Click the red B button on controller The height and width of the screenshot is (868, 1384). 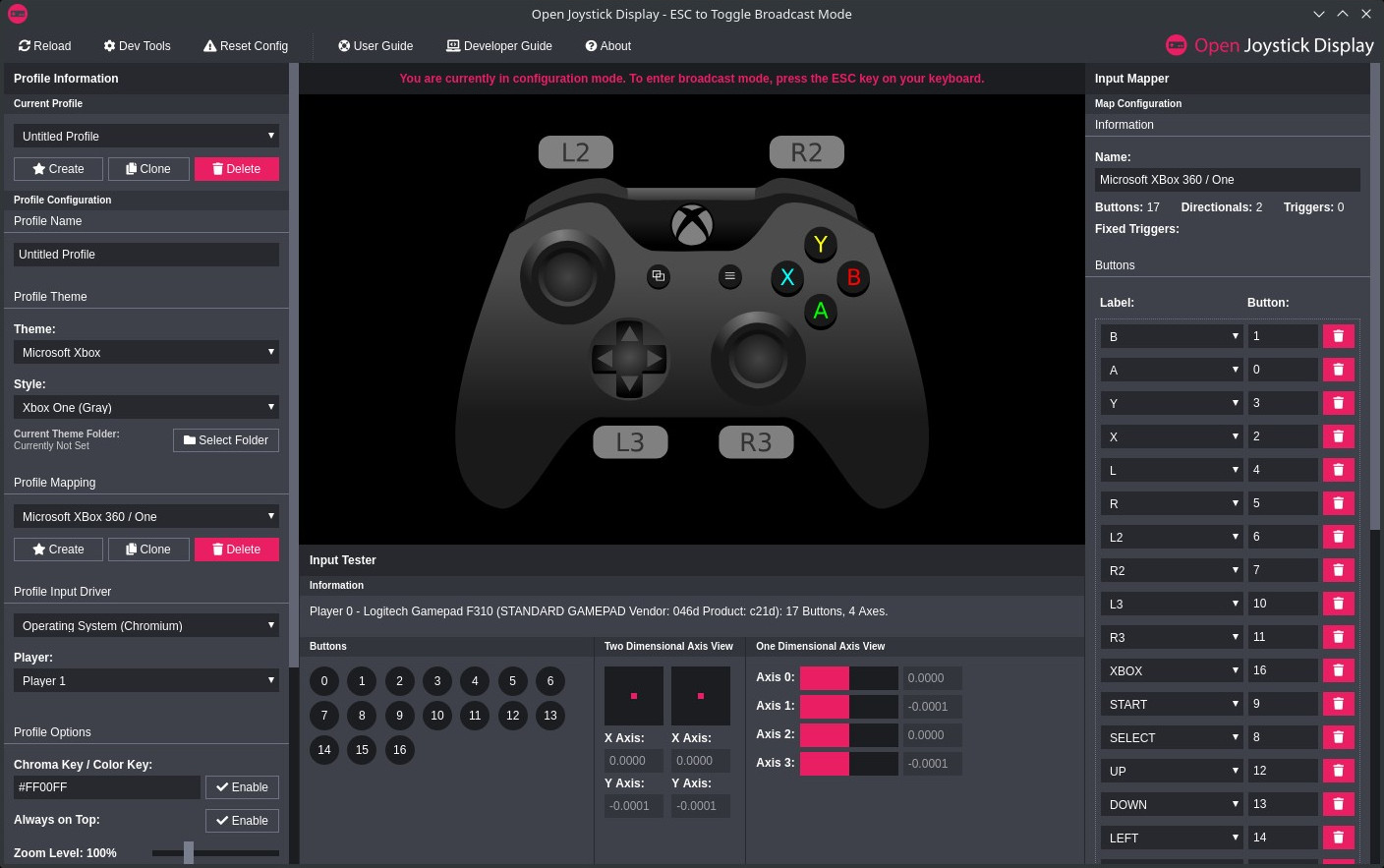click(x=853, y=277)
